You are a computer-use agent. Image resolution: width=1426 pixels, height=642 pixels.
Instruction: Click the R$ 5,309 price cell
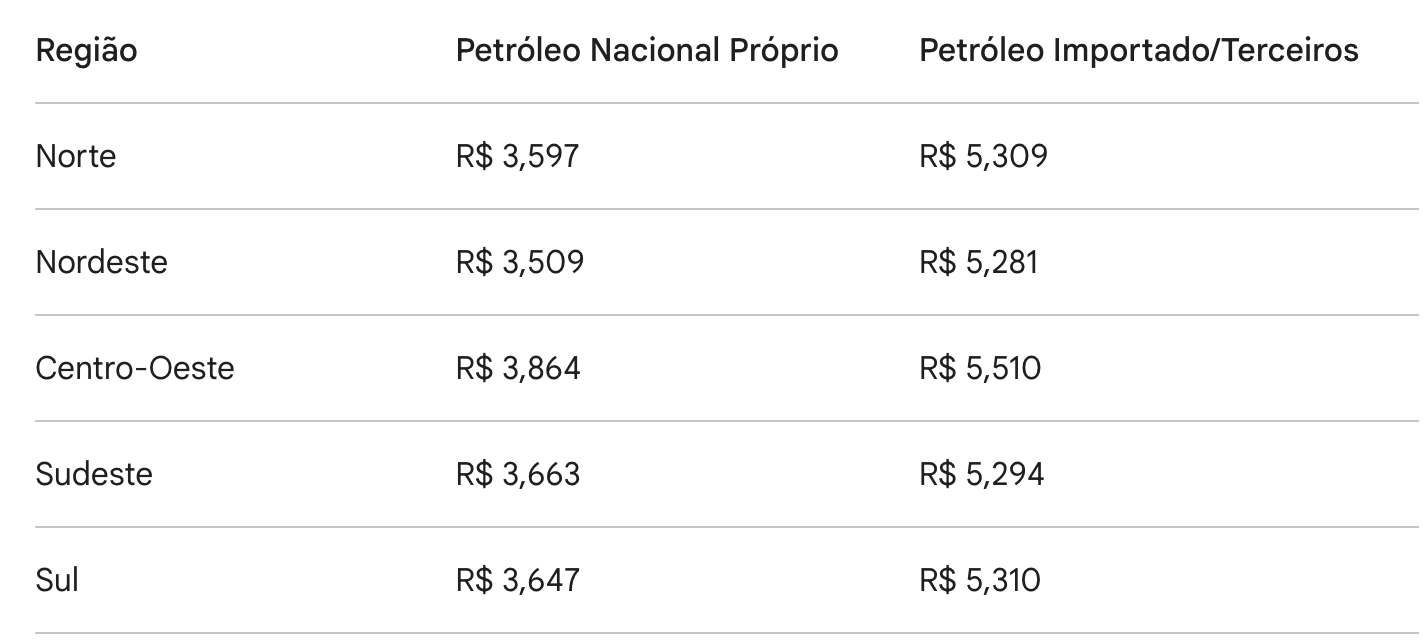tap(983, 156)
